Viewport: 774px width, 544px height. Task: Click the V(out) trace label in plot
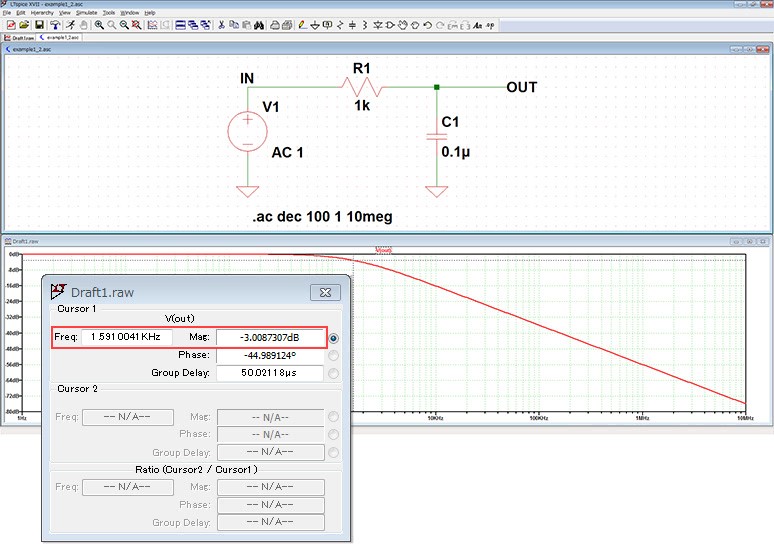[x=384, y=250]
